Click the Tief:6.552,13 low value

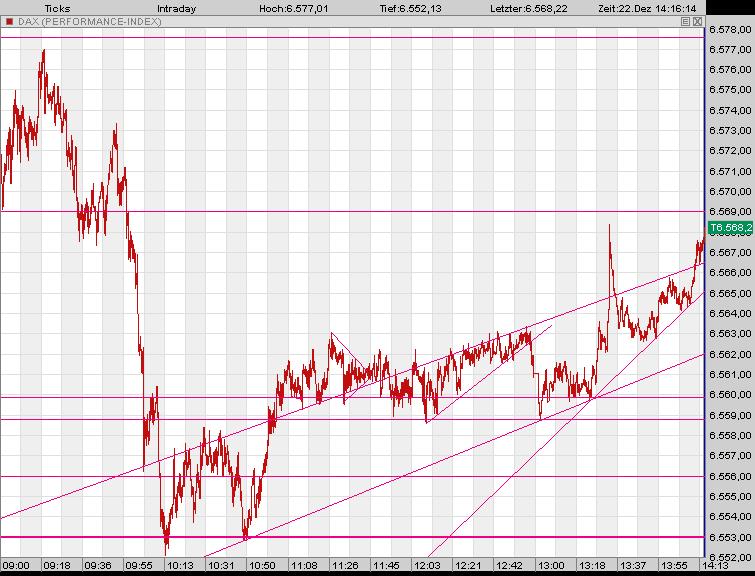(x=410, y=9)
